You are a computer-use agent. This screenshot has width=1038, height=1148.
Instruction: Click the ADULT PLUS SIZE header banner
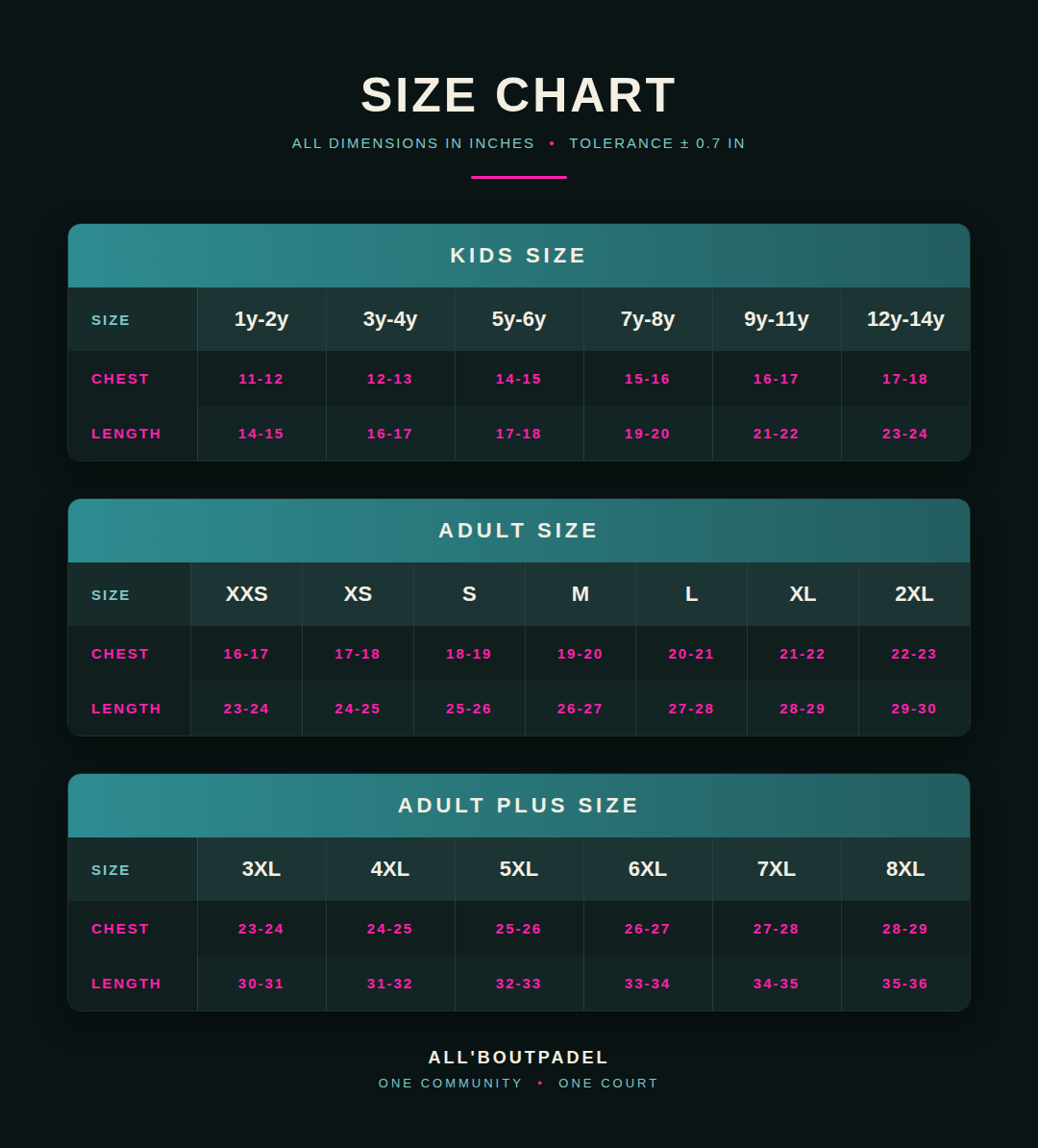[518, 806]
